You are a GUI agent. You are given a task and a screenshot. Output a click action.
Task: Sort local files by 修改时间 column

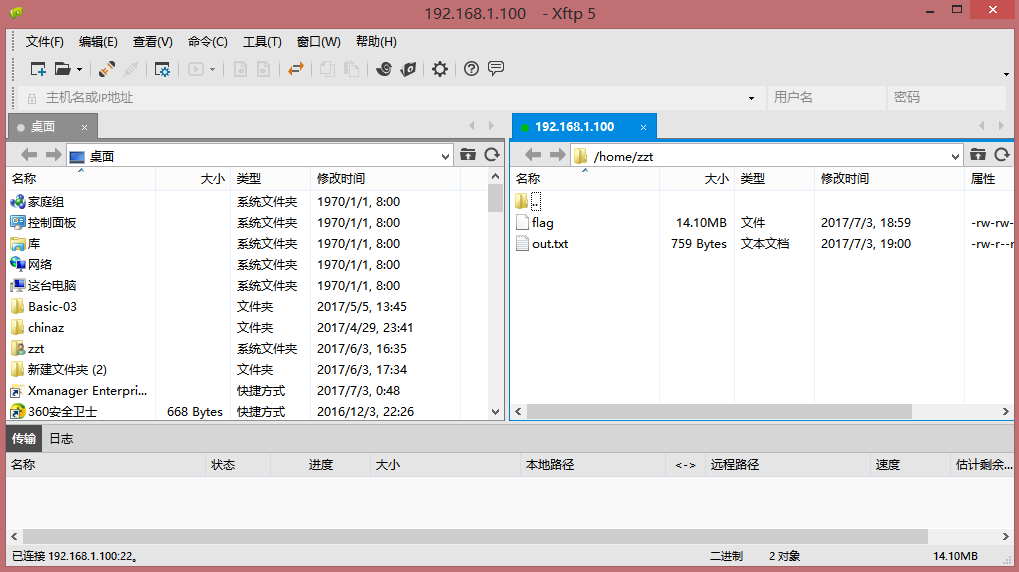pyautogui.click(x=385, y=179)
